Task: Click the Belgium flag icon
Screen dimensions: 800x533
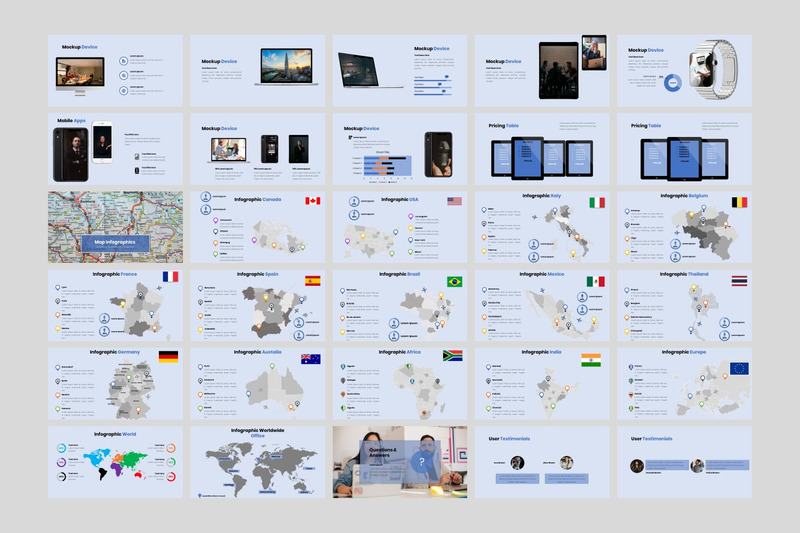Action: click(739, 202)
